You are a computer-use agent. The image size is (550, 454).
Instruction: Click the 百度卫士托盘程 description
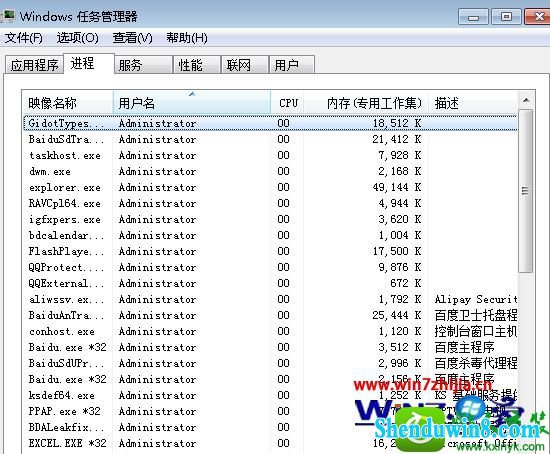pos(476,315)
